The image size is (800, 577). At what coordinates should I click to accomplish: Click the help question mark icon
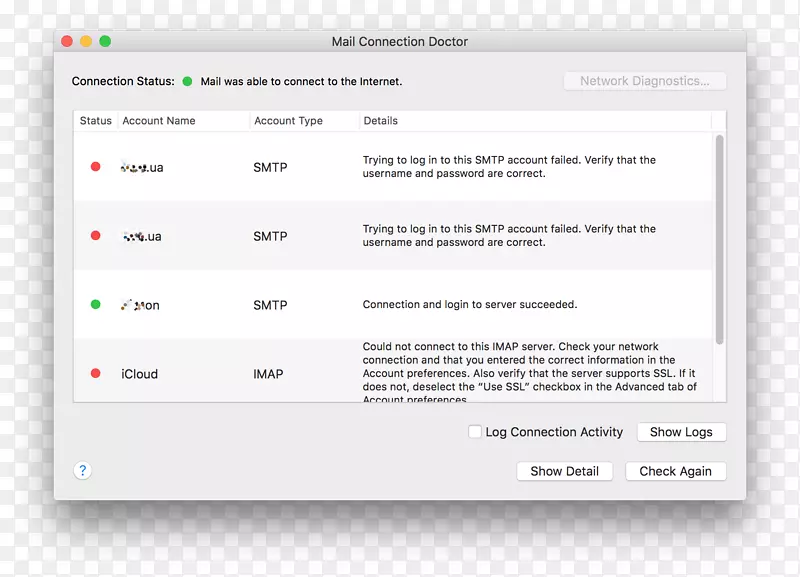pos(83,470)
